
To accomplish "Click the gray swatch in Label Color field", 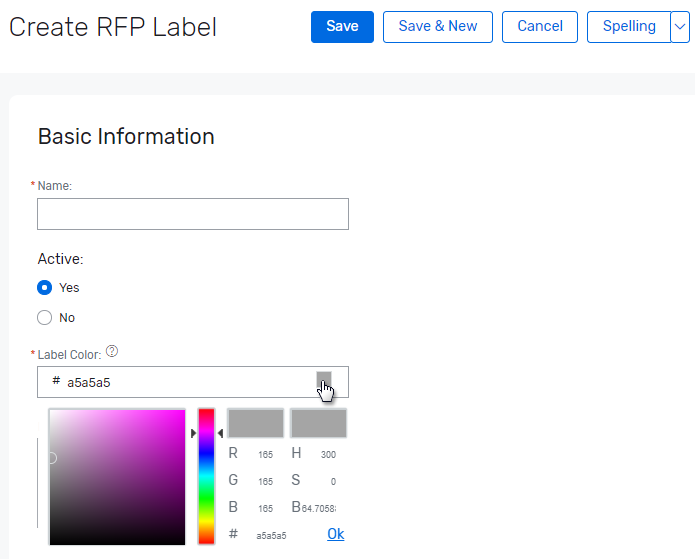I will point(324,379).
